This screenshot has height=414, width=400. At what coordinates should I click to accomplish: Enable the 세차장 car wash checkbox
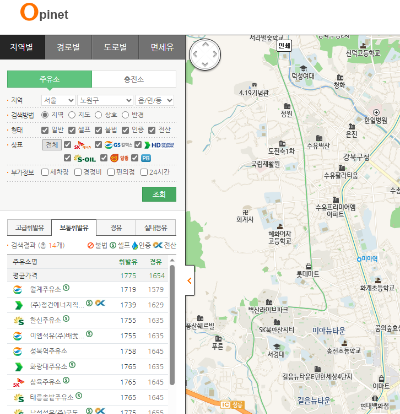tap(45, 172)
